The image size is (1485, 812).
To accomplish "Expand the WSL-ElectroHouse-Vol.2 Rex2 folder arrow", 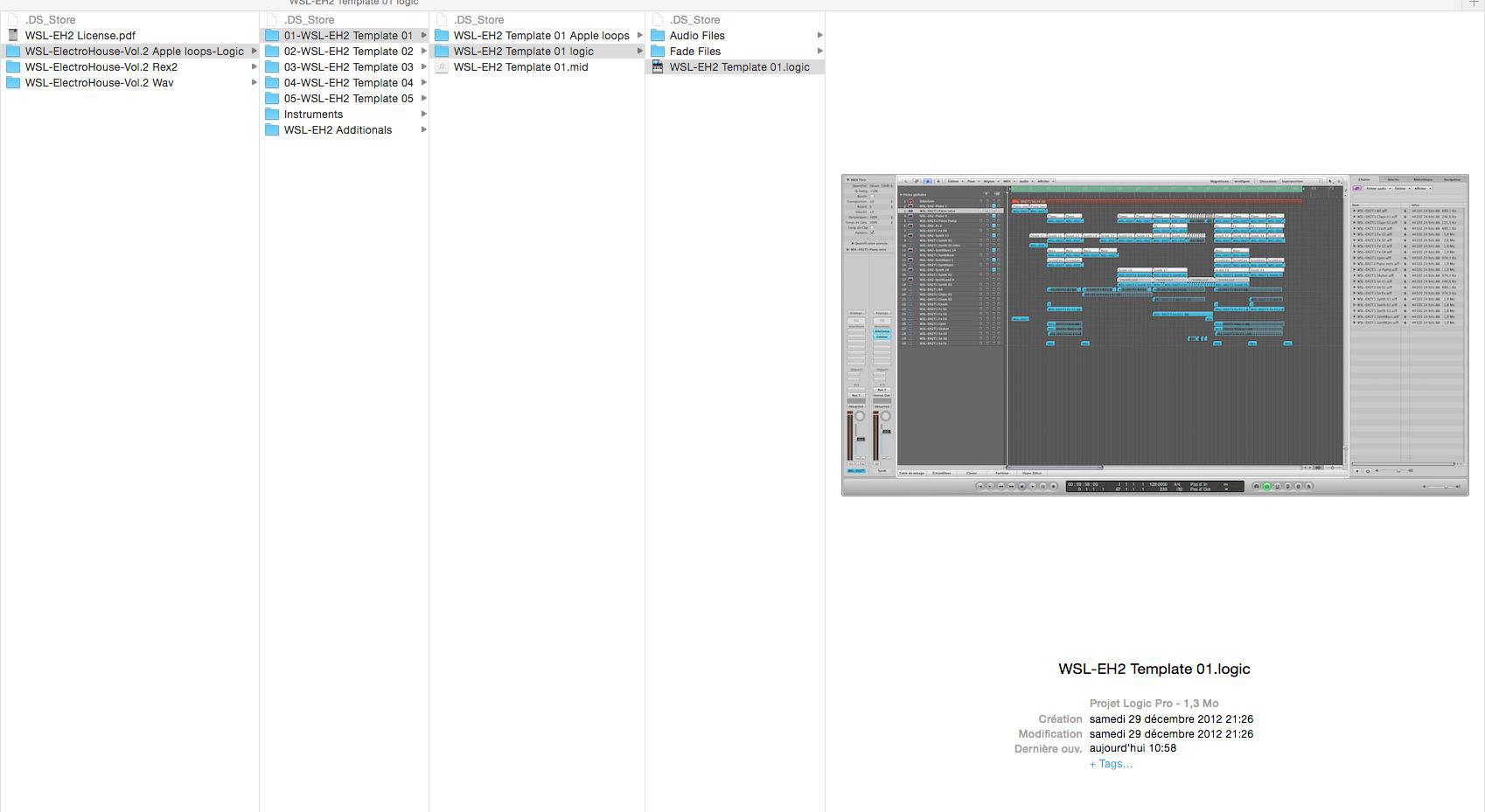I will (x=254, y=67).
